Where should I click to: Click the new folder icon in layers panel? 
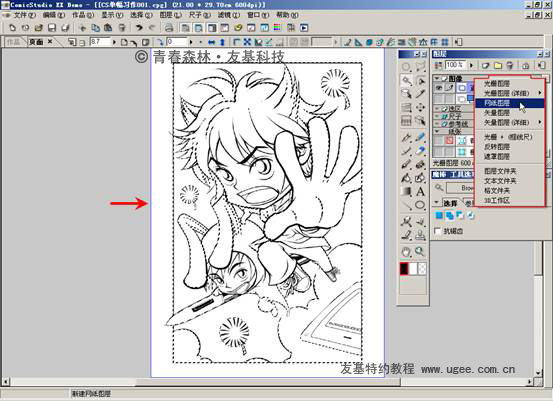[x=498, y=65]
